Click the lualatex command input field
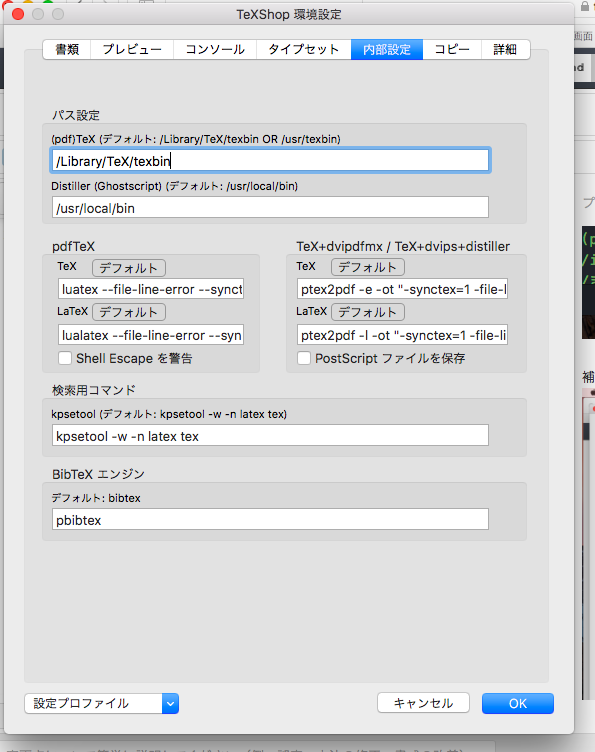Screen dimensions: 595x752 [151, 335]
